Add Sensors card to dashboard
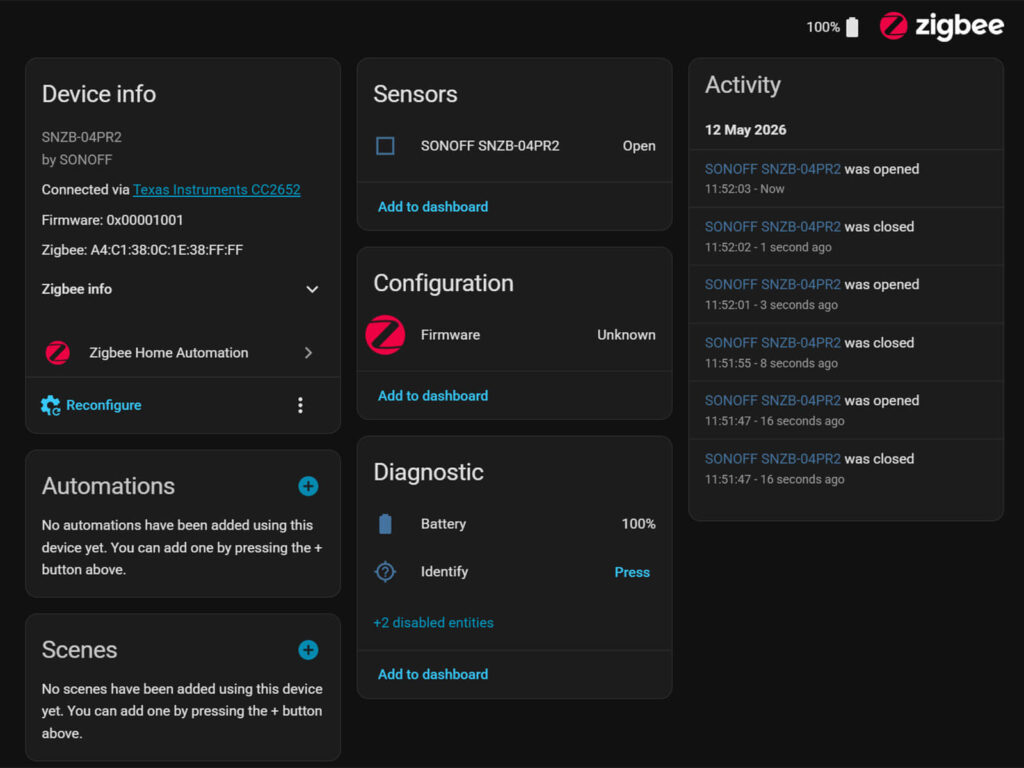The height and width of the screenshot is (768, 1024). [433, 206]
